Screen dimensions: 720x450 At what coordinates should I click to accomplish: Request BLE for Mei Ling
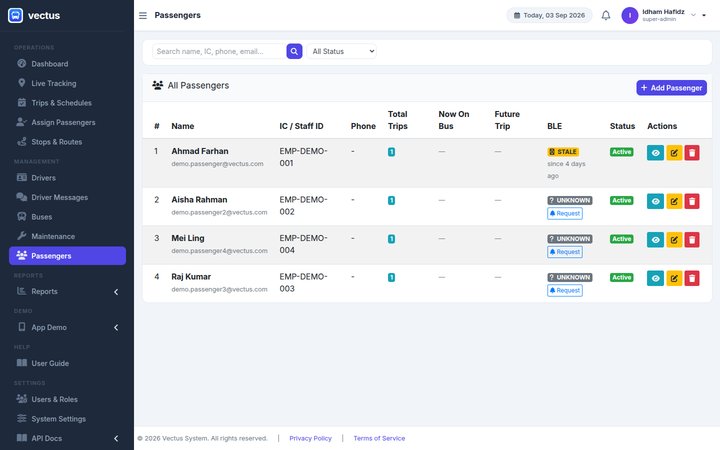pos(565,252)
